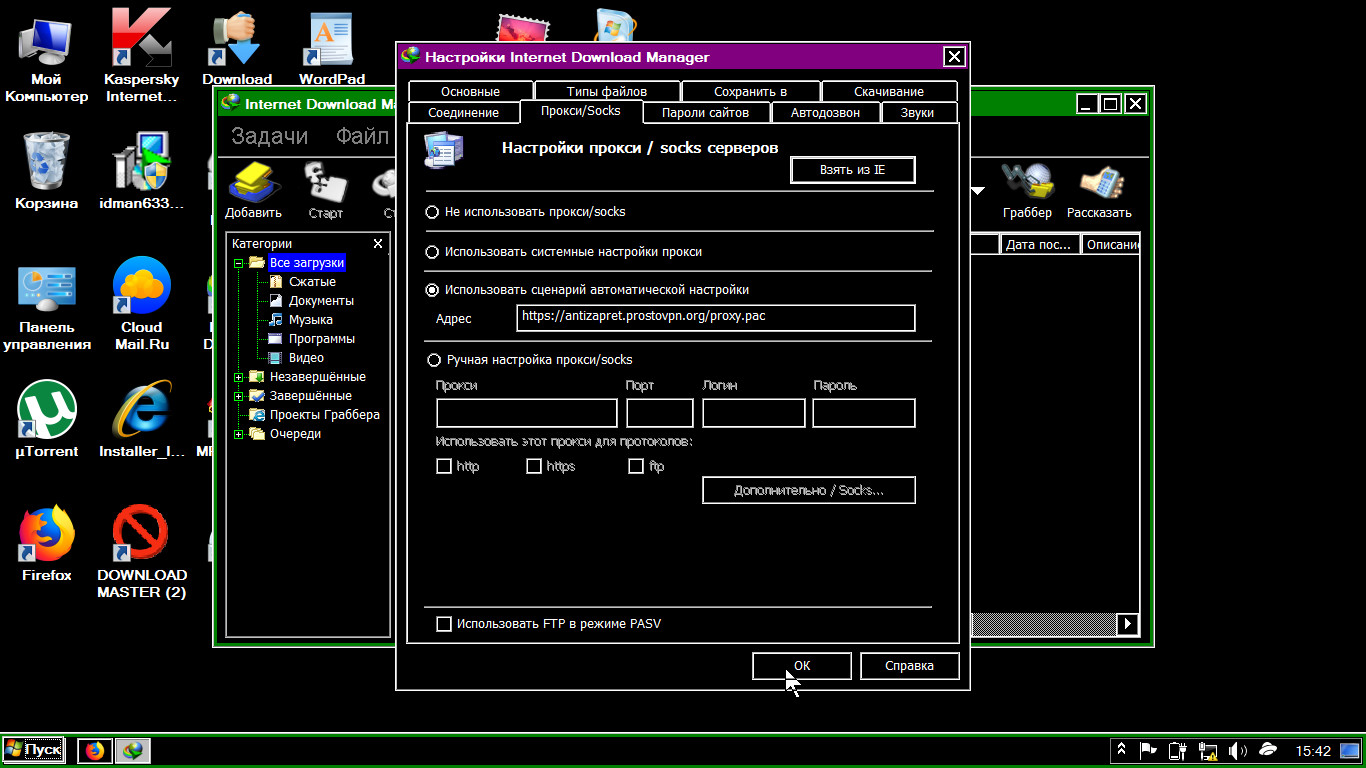Expand the 'Завершённые' tree node
This screenshot has width=1366, height=768.
pyautogui.click(x=239, y=396)
